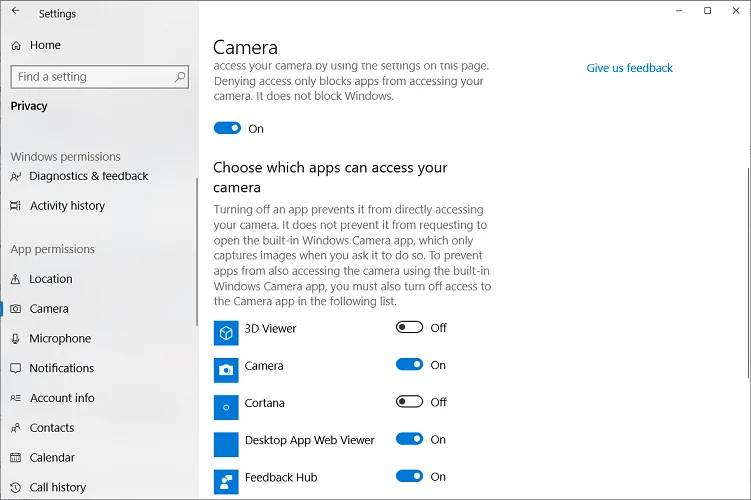Click the Contacts sidebar icon
This screenshot has width=751, height=500.
point(16,428)
